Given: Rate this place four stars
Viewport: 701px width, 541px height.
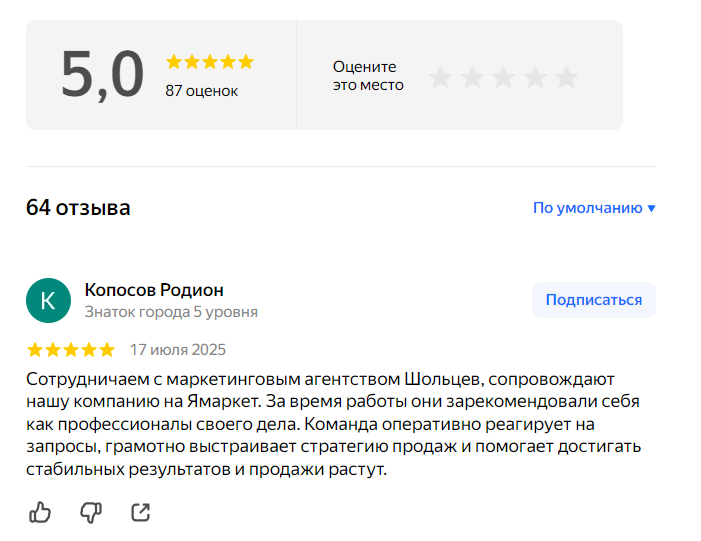Looking at the screenshot, I should (536, 77).
